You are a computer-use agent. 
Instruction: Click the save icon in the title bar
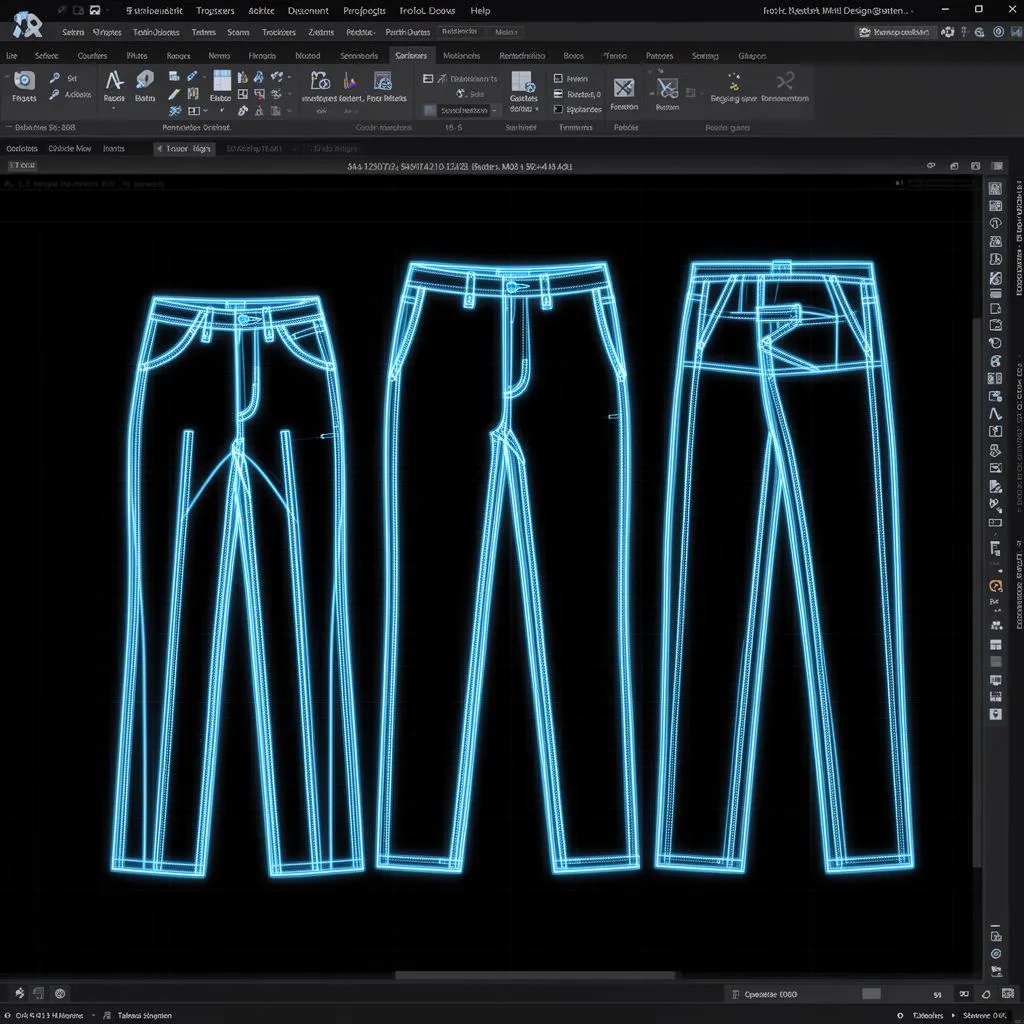tap(95, 10)
